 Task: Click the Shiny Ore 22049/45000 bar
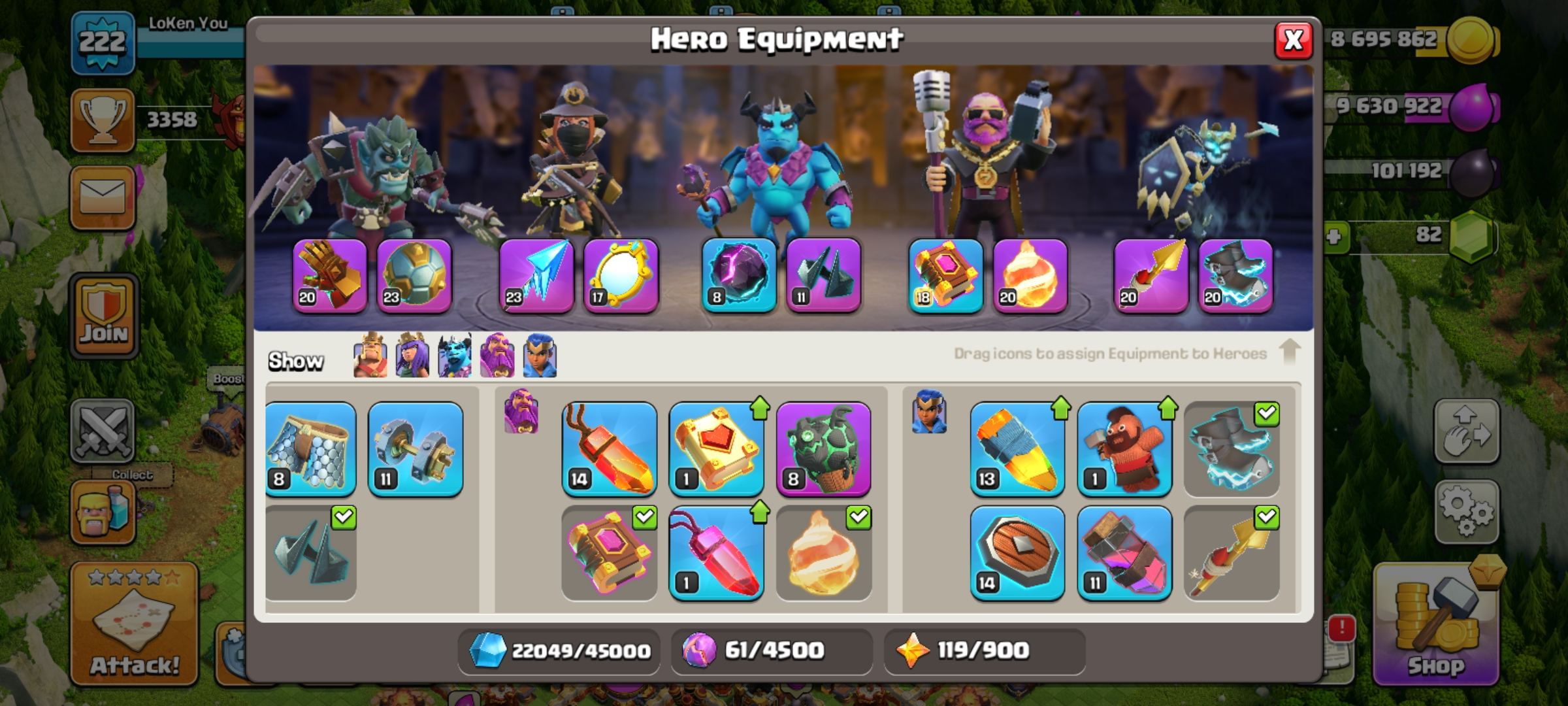pyautogui.click(x=559, y=651)
